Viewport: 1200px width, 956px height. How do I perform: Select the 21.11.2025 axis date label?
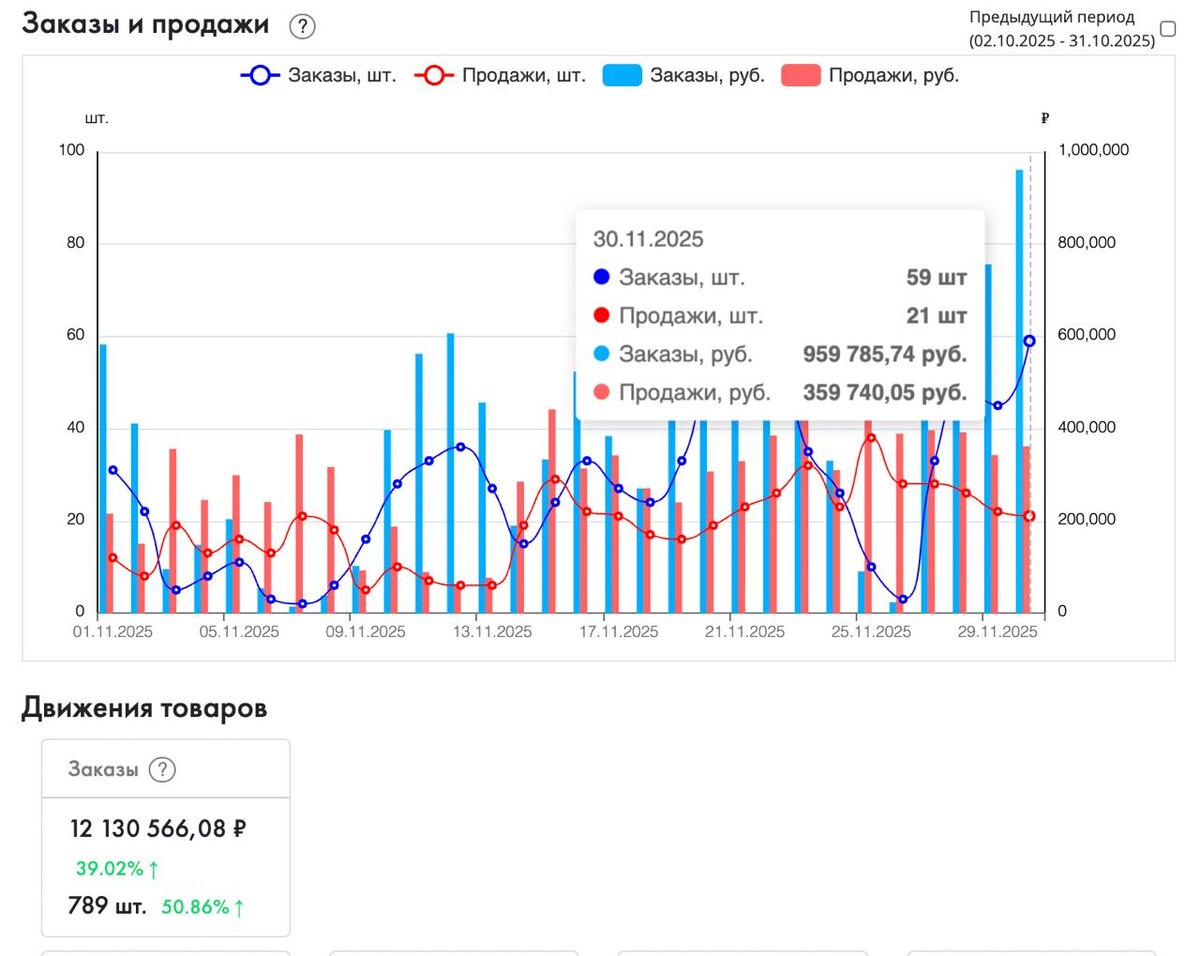pyautogui.click(x=744, y=632)
